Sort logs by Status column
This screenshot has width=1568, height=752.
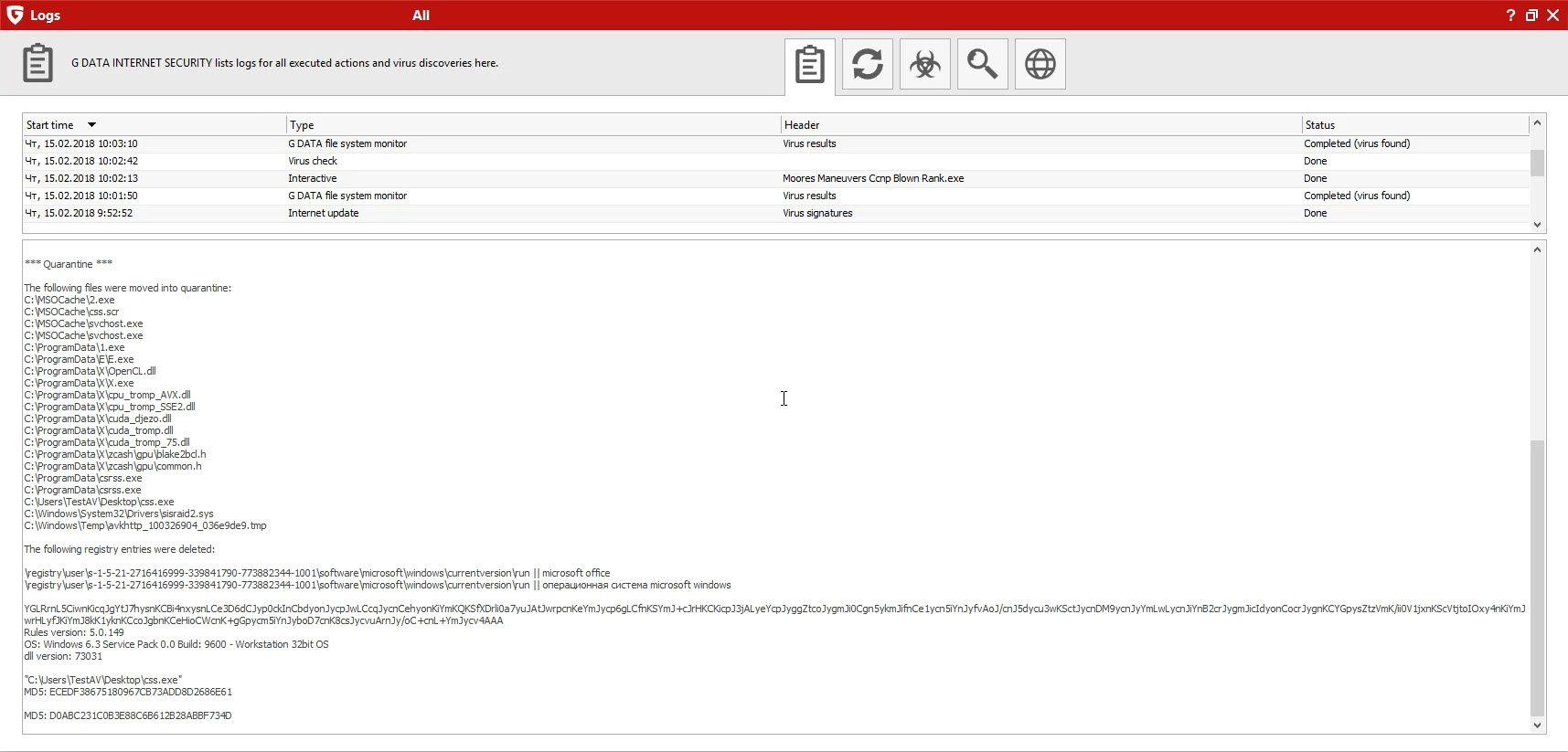[1415, 125]
